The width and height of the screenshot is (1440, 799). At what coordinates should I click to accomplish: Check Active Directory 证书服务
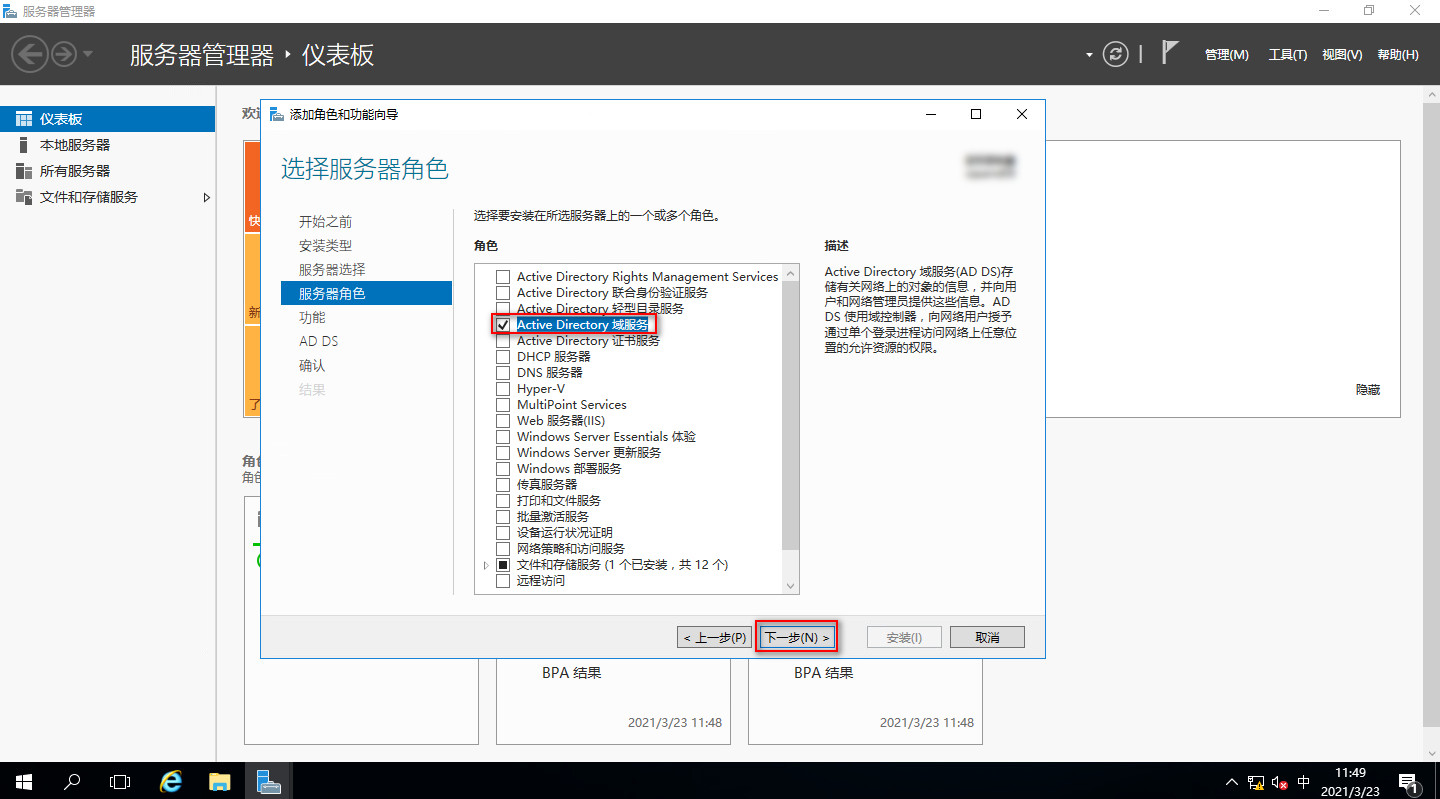click(503, 341)
